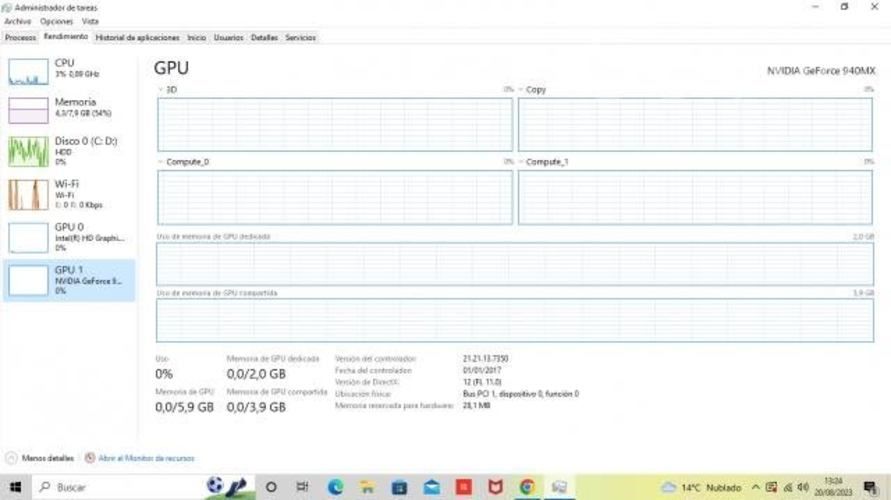891x500 pixels.
Task: Click the Menos detalles collapse arrow icon
Action: coord(11,458)
